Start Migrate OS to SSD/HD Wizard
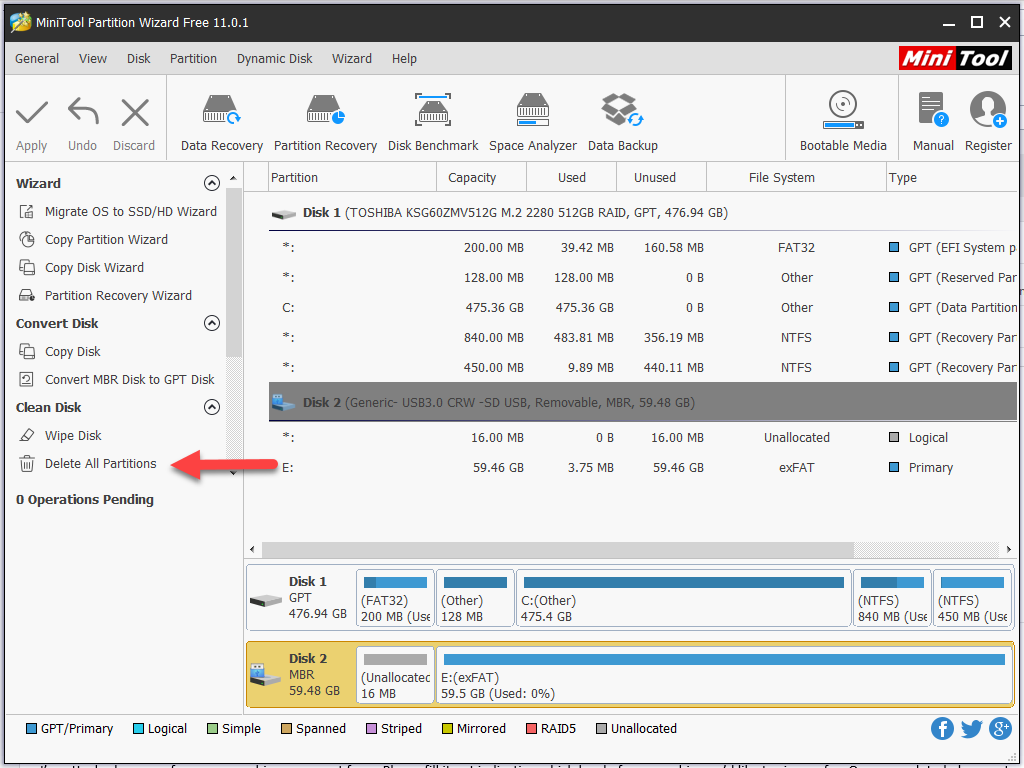1024x768 pixels. click(x=130, y=211)
